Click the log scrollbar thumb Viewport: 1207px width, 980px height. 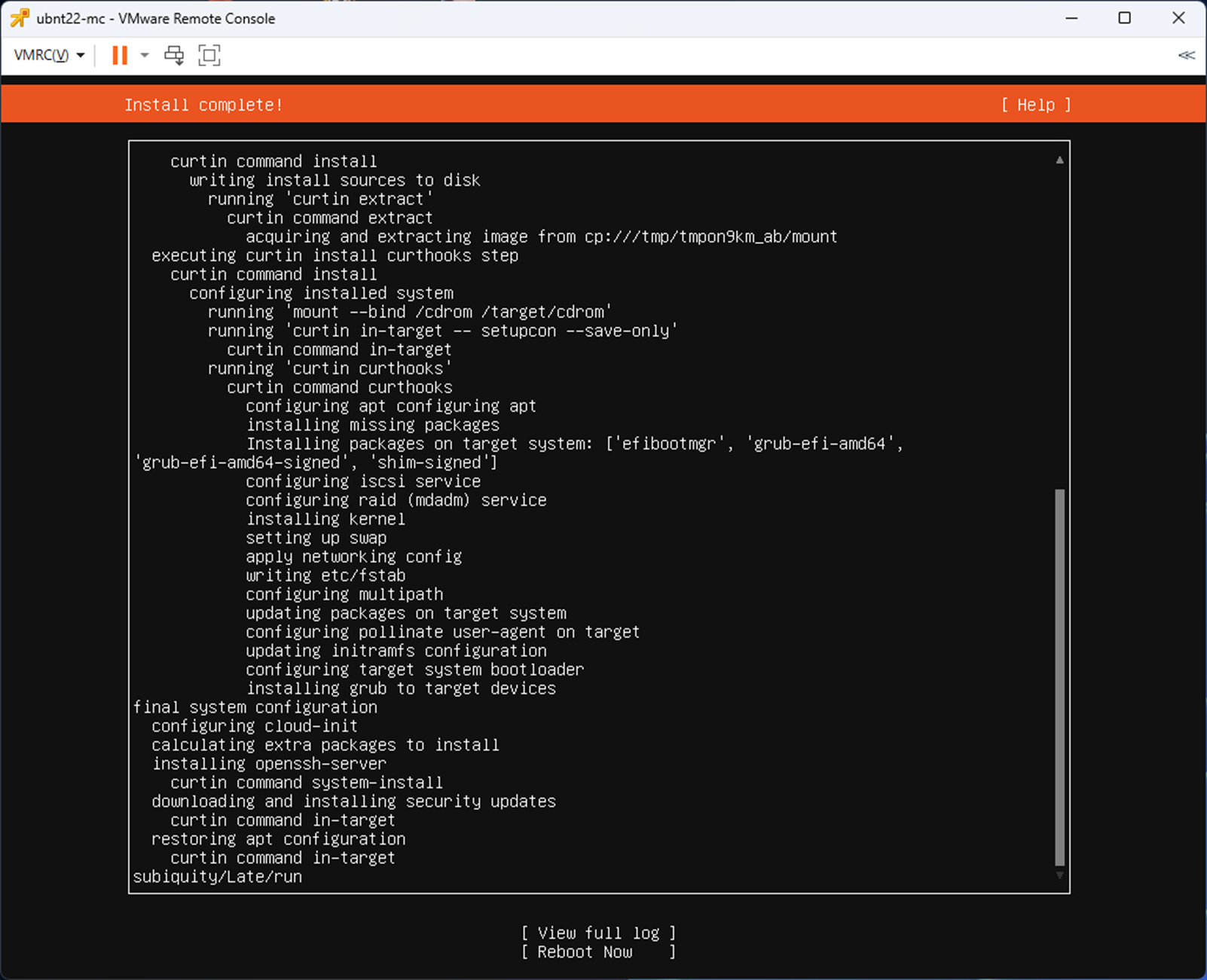tap(1059, 677)
